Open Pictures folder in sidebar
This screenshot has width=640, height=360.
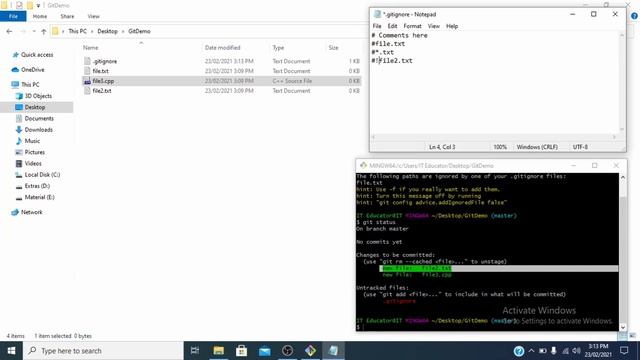[34, 152]
